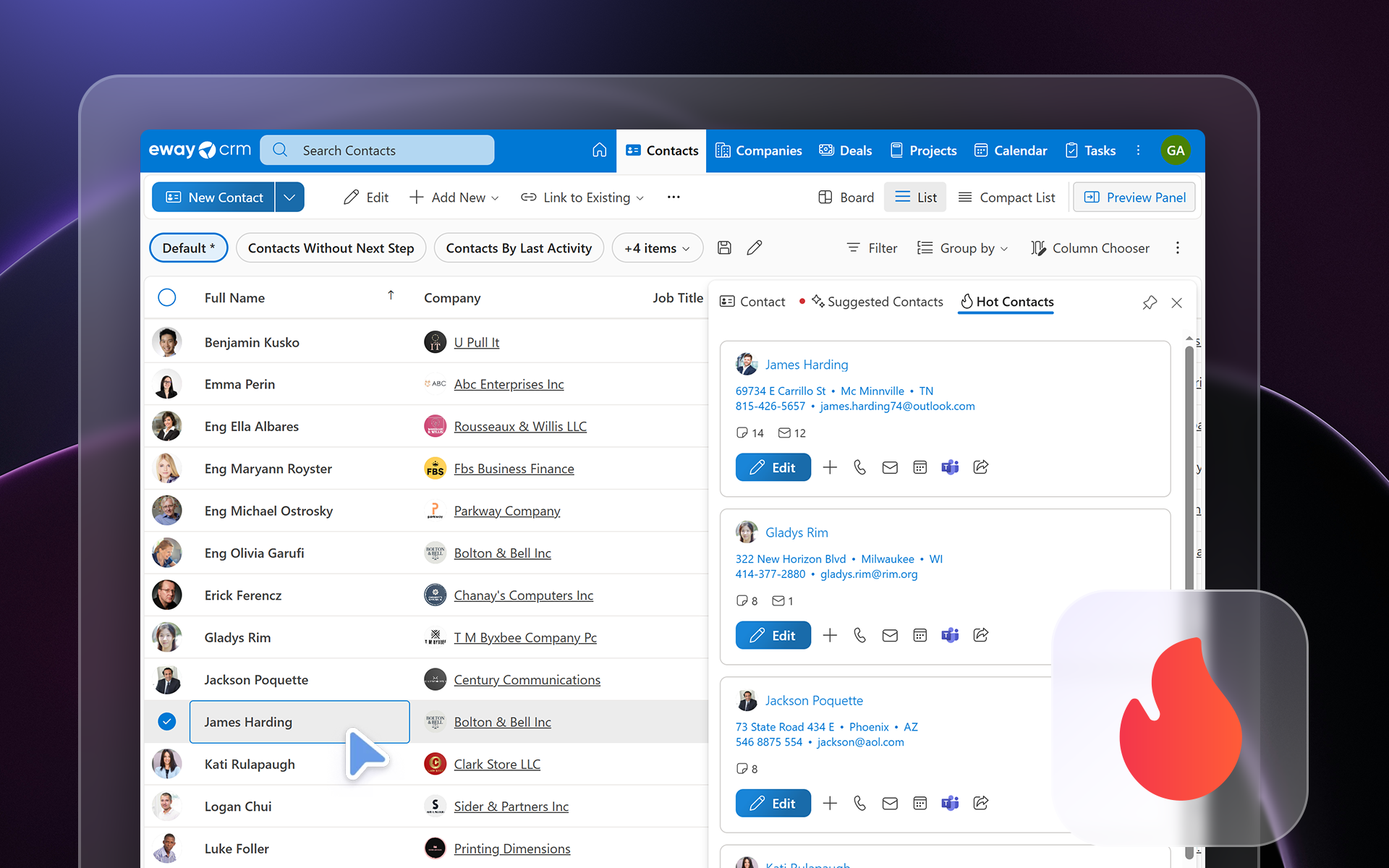Expand the +4 items views dropdown
1389x868 pixels.
(657, 248)
